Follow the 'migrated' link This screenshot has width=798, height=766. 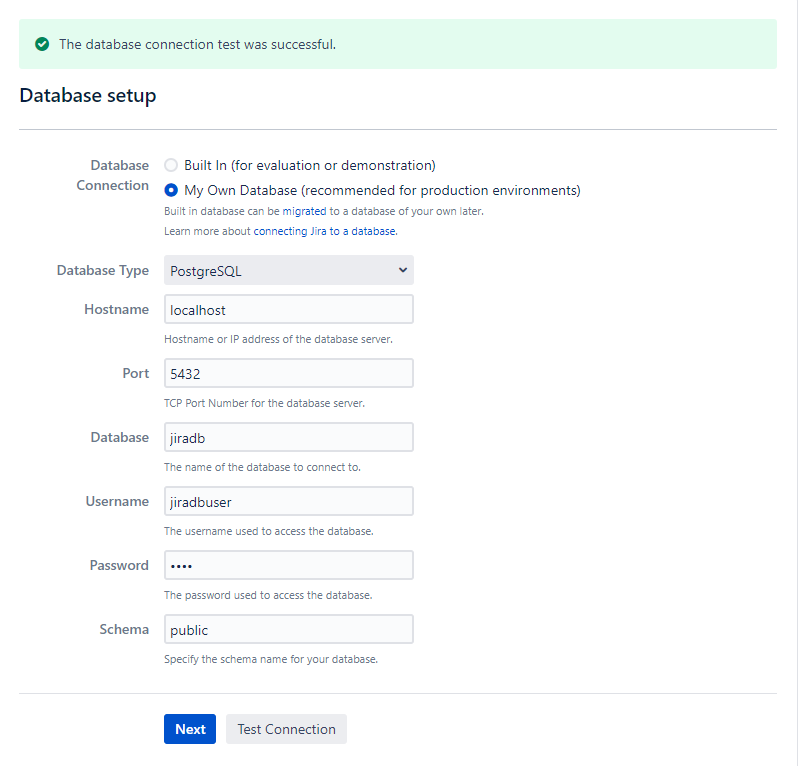click(304, 211)
